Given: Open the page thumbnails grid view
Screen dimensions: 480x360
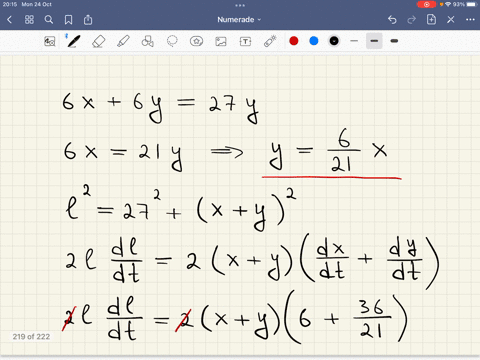Looking at the screenshot, I should pyautogui.click(x=29, y=20).
